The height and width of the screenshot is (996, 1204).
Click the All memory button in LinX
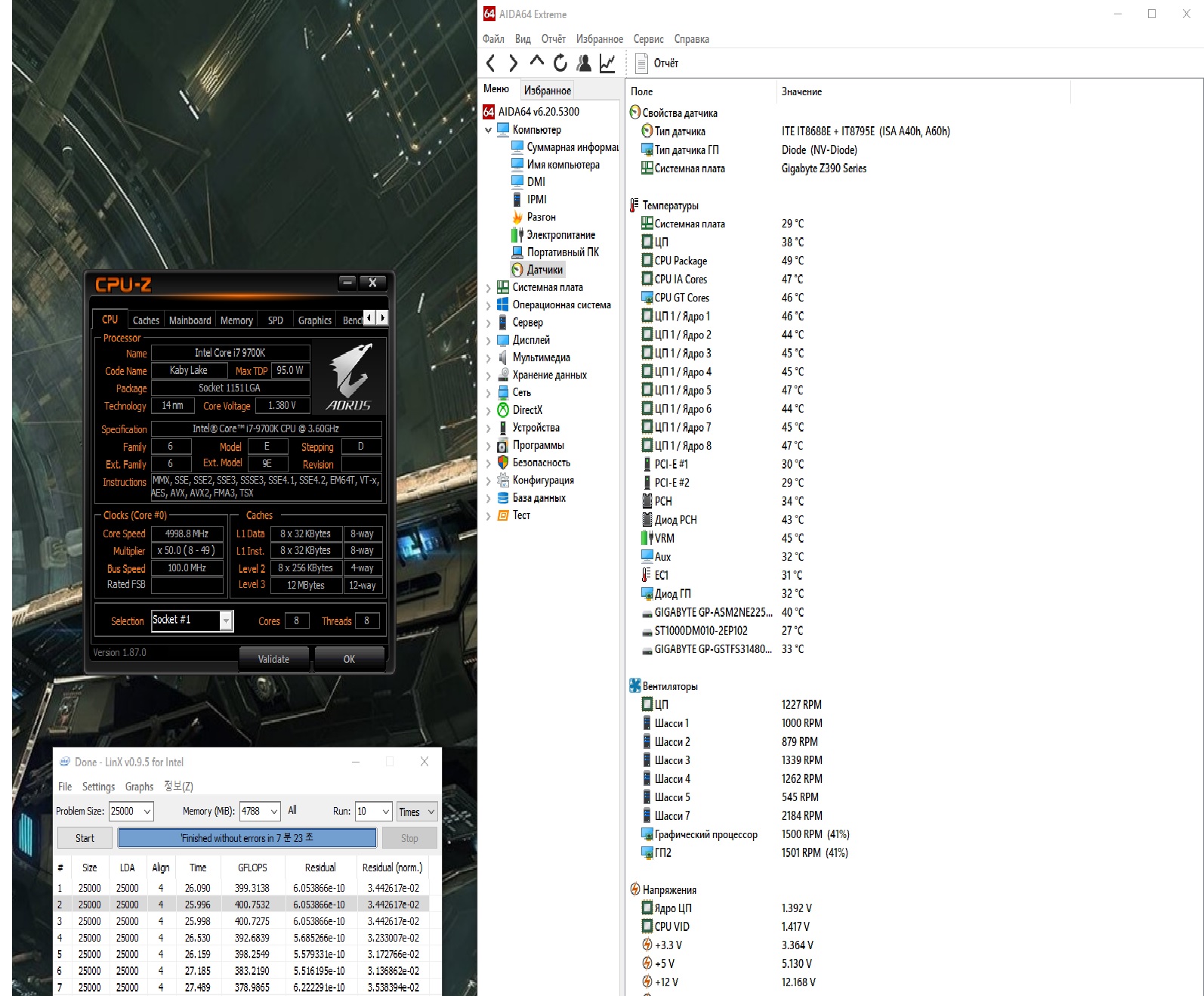(292, 811)
